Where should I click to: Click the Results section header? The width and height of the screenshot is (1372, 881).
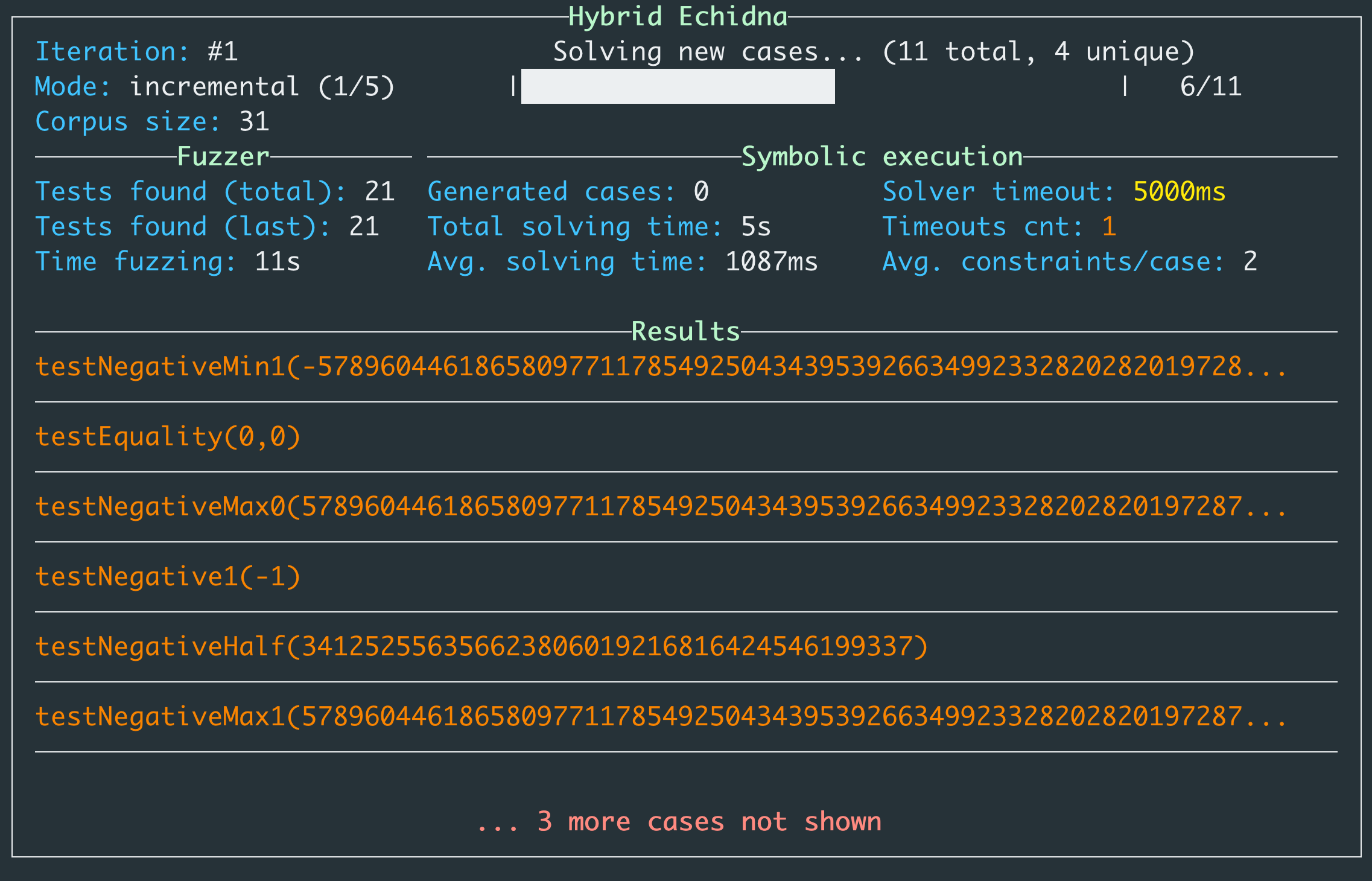click(x=685, y=332)
